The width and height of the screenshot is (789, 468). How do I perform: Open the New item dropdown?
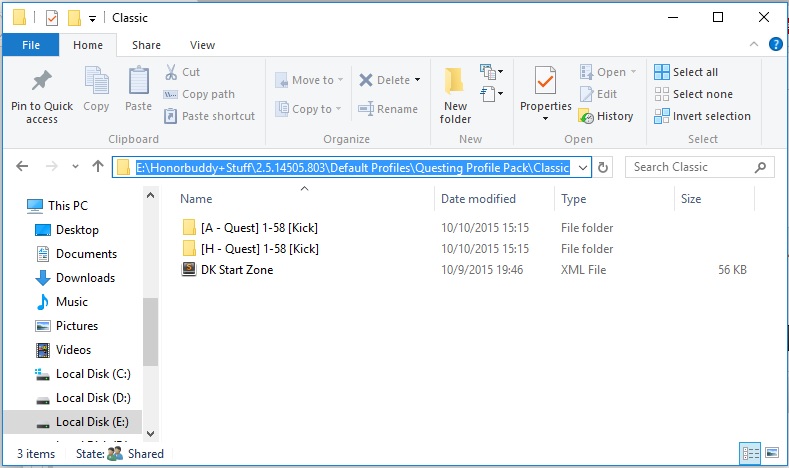[x=492, y=71]
